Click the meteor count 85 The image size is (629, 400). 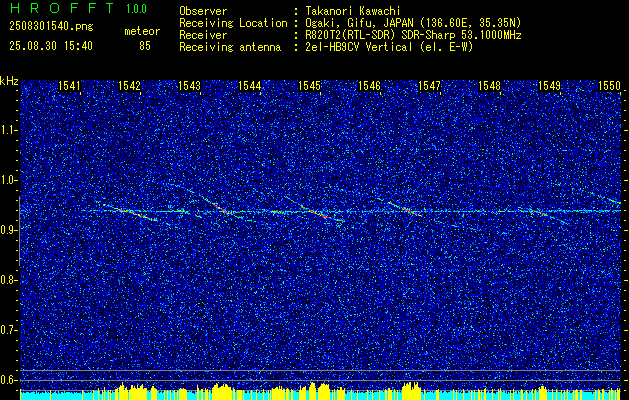pos(145,46)
